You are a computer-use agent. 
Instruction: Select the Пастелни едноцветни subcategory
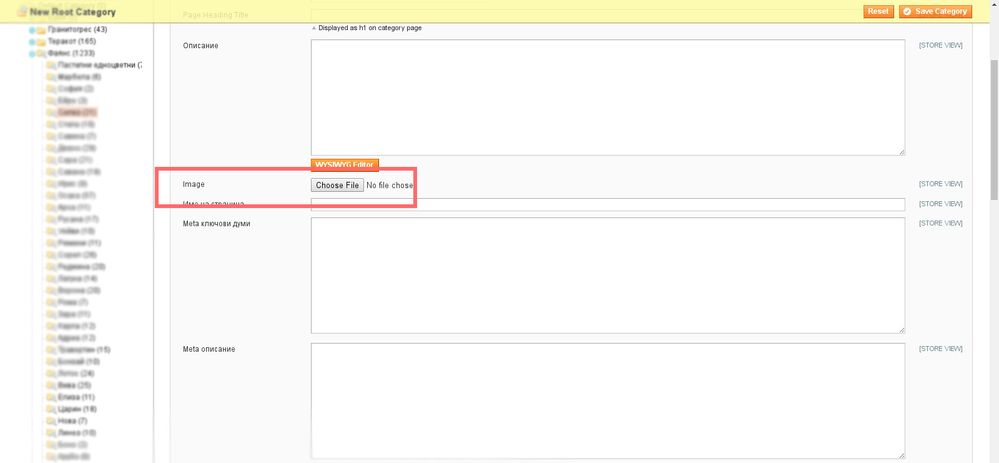click(99, 66)
